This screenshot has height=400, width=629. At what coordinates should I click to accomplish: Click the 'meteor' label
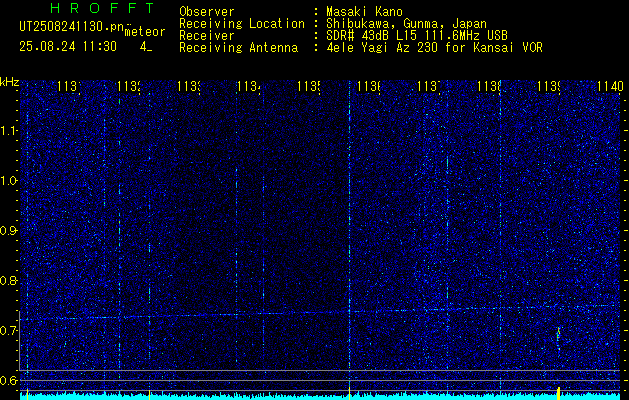click(145, 32)
